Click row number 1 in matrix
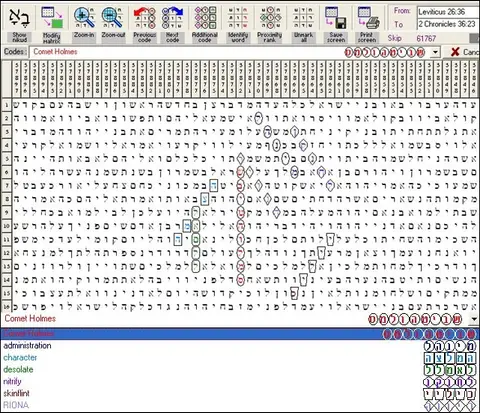 tap(6, 105)
